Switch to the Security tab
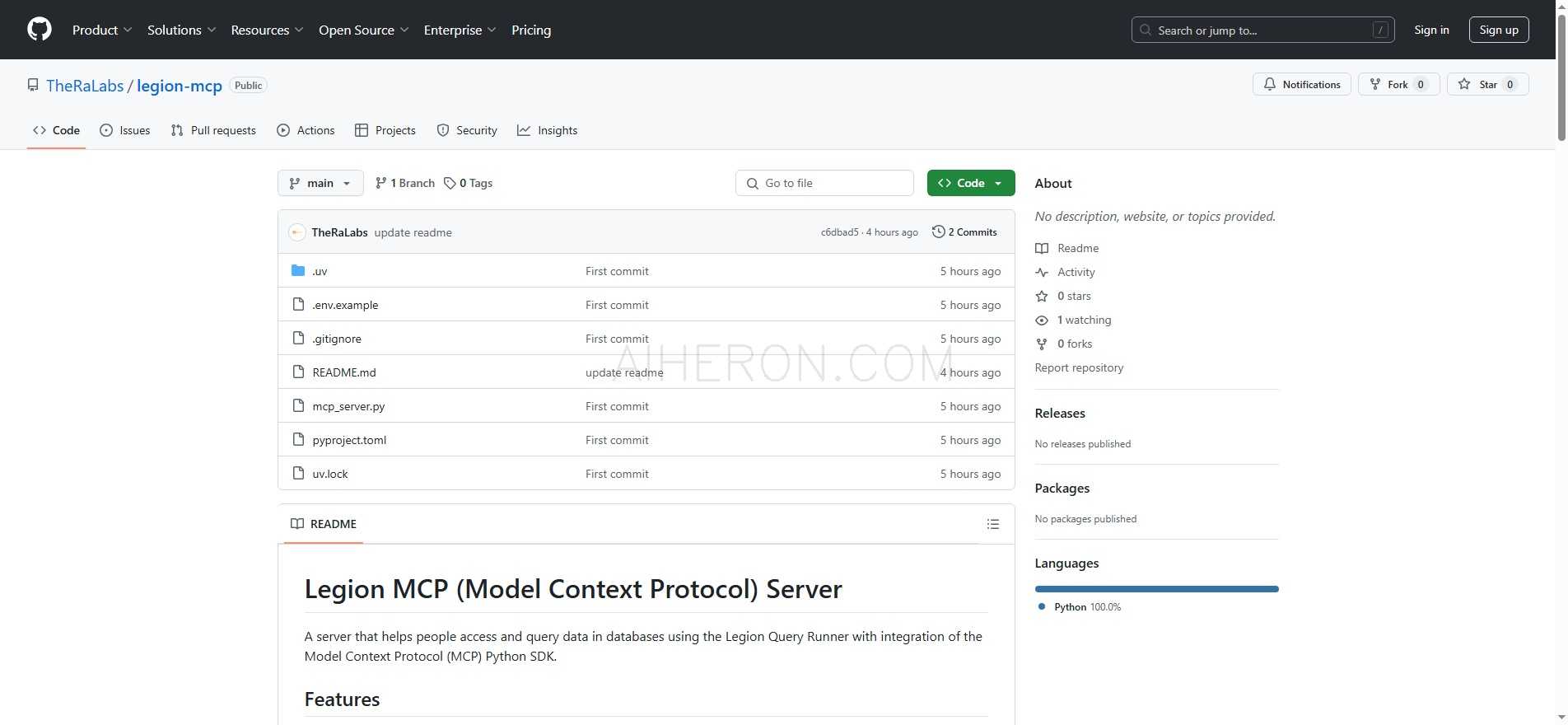The width and height of the screenshot is (1568, 725). [467, 130]
